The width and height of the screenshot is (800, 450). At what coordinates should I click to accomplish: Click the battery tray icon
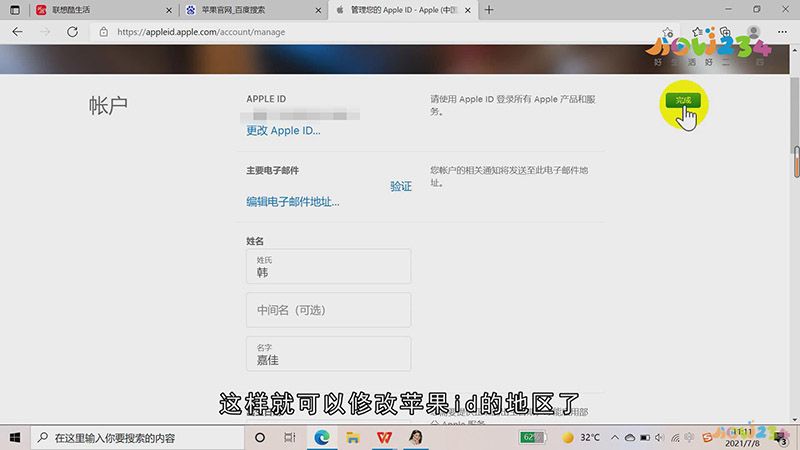point(645,438)
